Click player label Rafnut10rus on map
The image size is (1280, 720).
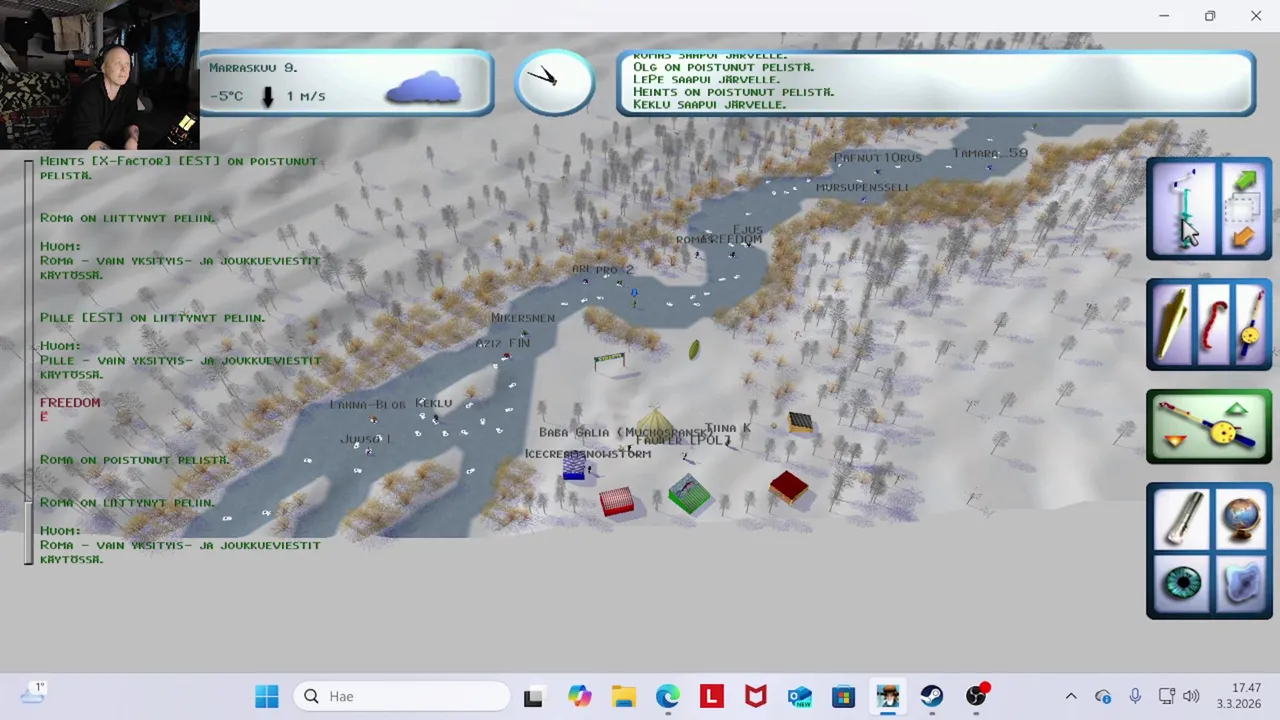[x=877, y=158]
